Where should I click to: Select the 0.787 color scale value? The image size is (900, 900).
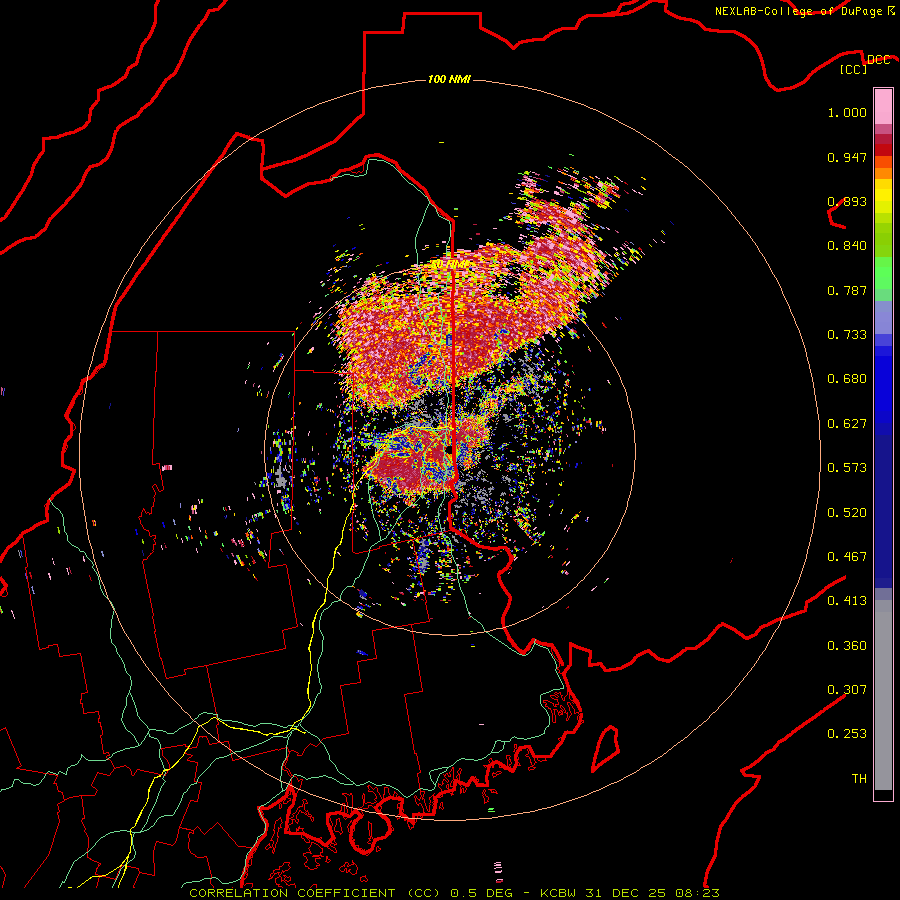pos(847,290)
